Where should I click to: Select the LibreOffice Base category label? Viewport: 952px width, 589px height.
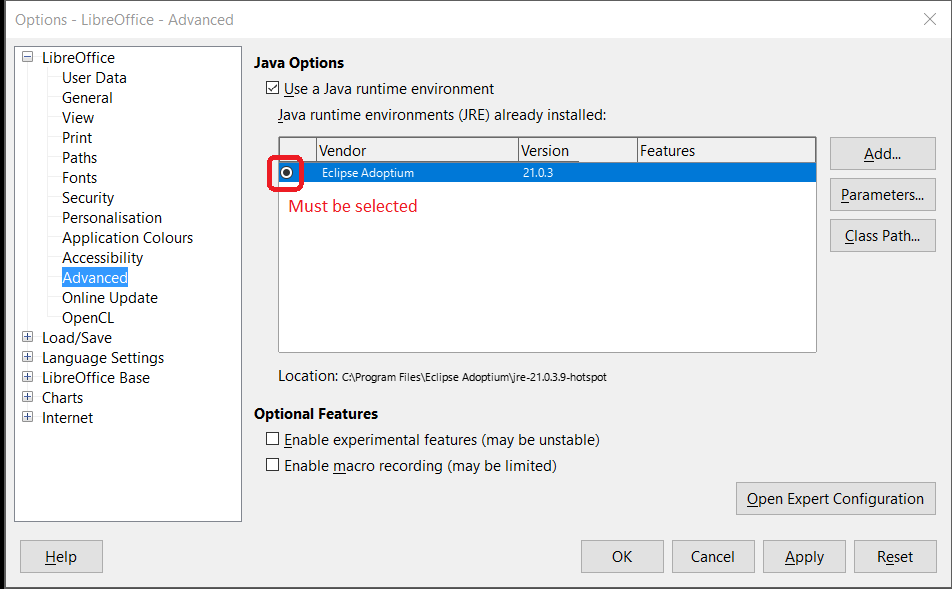96,378
